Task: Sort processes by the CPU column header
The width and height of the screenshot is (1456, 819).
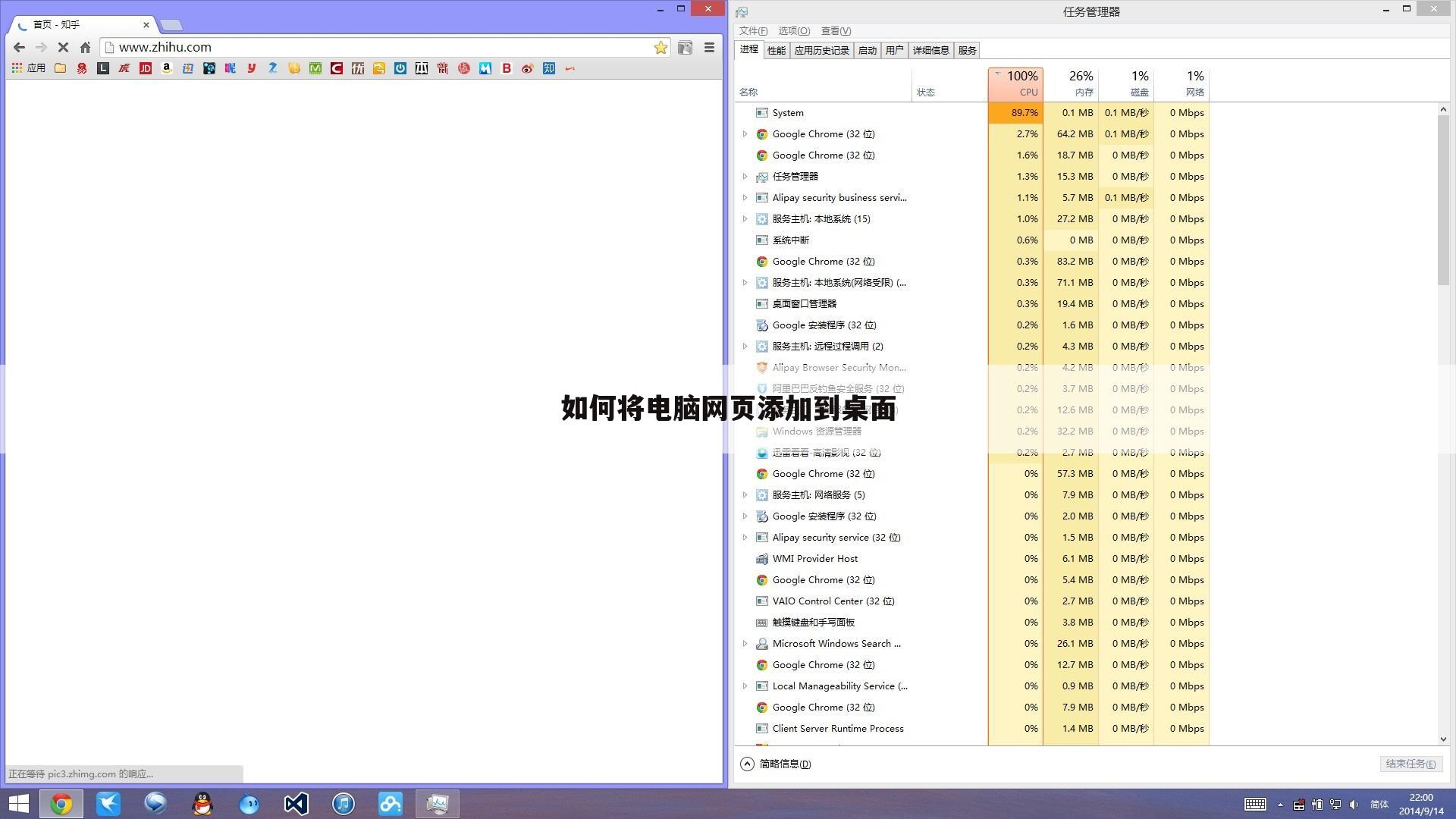Action: (x=1016, y=83)
